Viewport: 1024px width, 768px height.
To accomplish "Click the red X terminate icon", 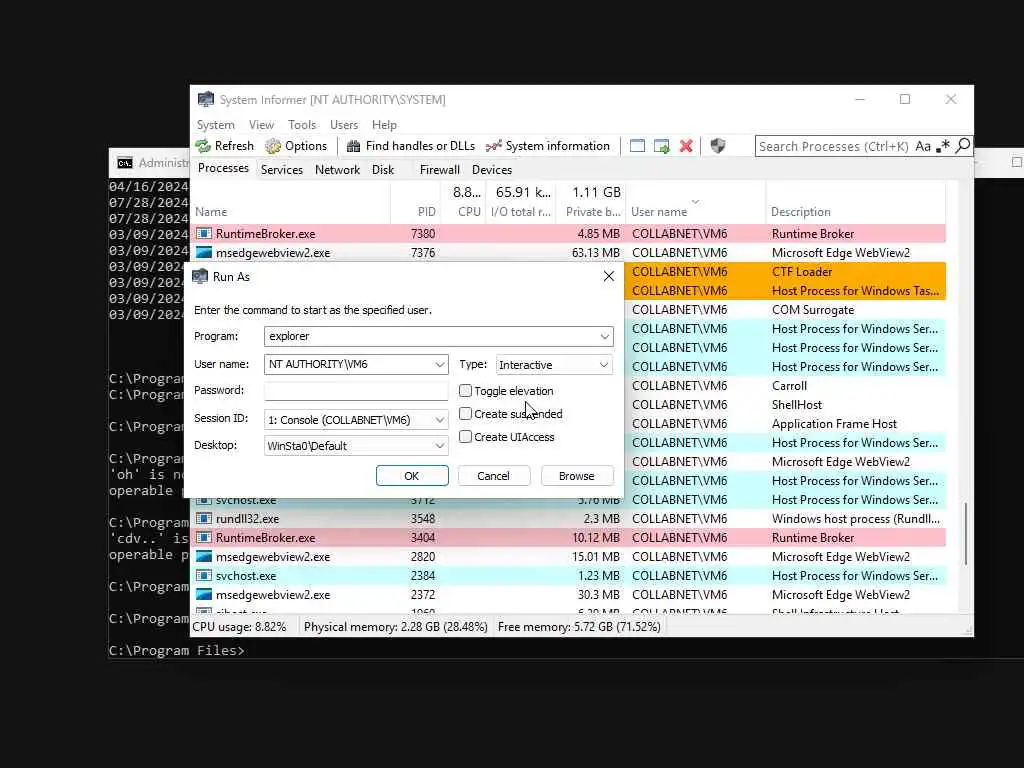I will [686, 146].
